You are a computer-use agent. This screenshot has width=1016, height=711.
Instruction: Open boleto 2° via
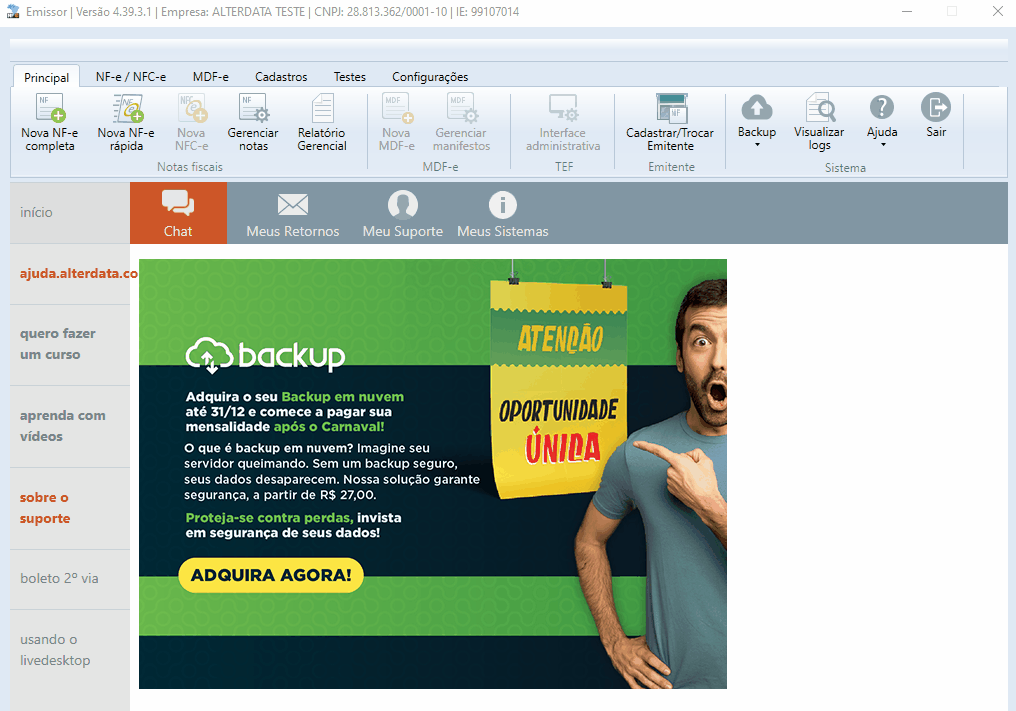coord(70,579)
